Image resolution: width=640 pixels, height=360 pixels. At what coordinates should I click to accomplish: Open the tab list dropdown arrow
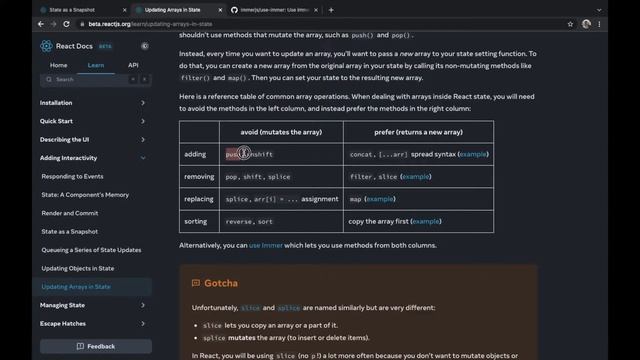click(x=599, y=10)
